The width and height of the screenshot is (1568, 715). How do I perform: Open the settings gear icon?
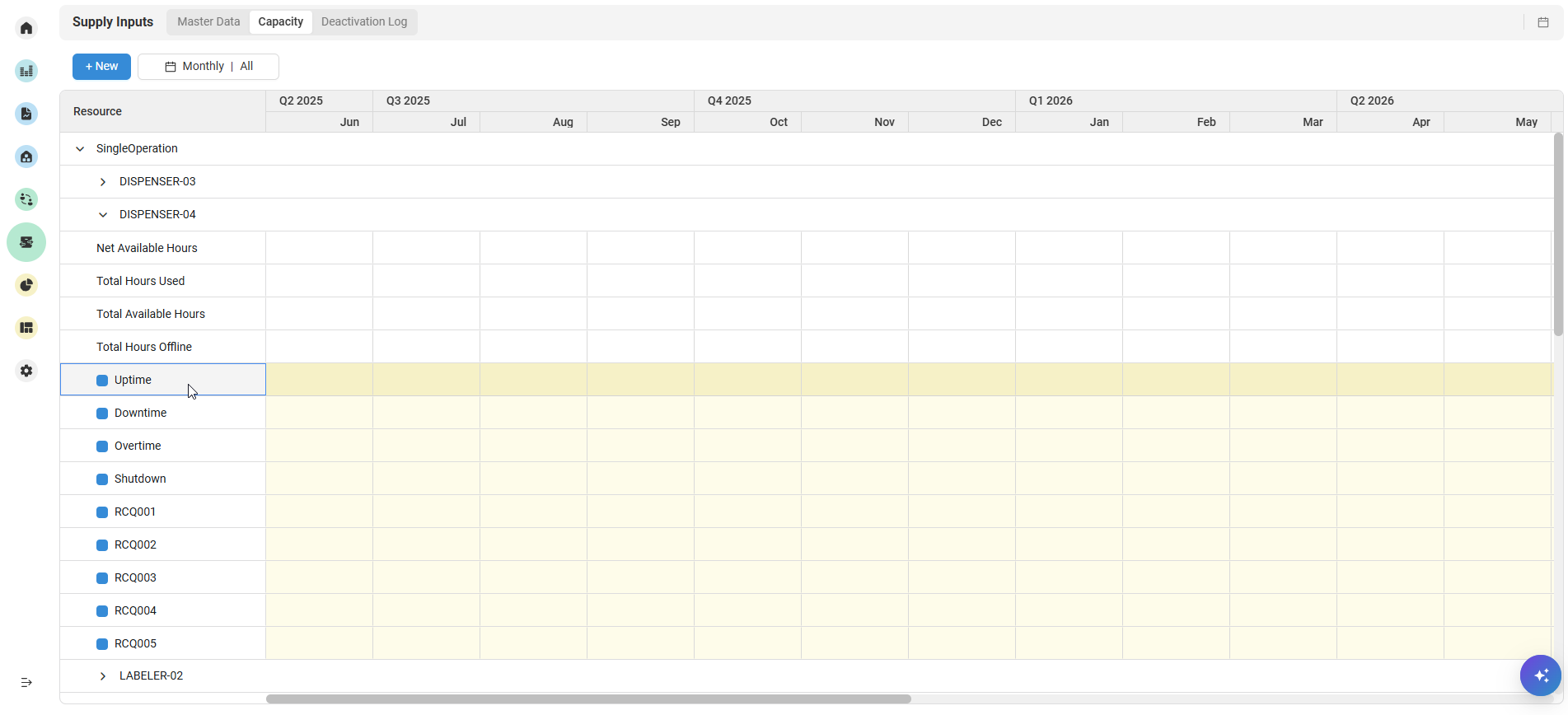pos(26,371)
